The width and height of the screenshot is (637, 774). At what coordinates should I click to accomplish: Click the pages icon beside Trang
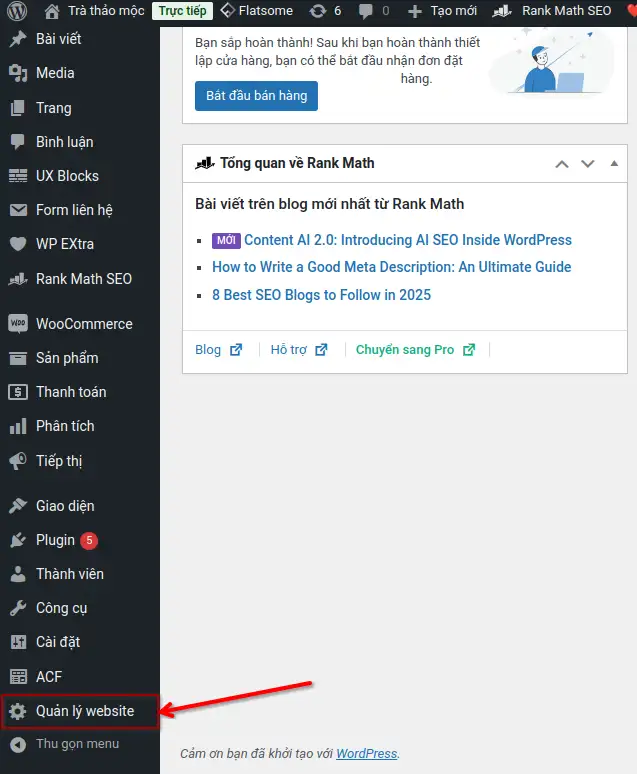point(18,108)
